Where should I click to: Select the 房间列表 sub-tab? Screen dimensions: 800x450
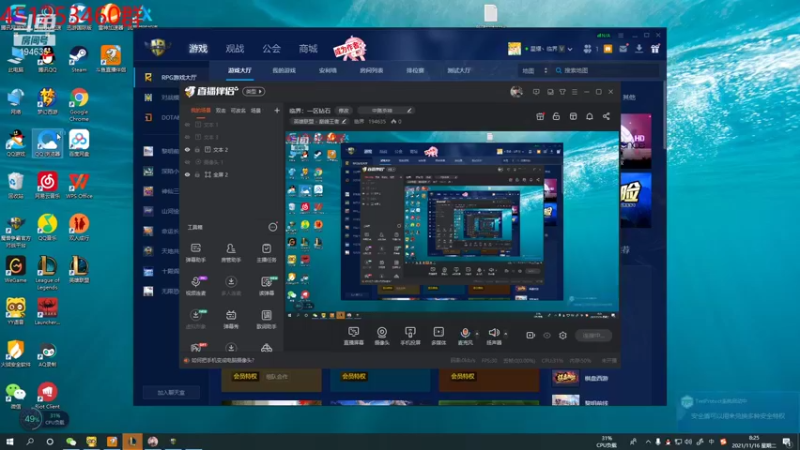coord(371,70)
